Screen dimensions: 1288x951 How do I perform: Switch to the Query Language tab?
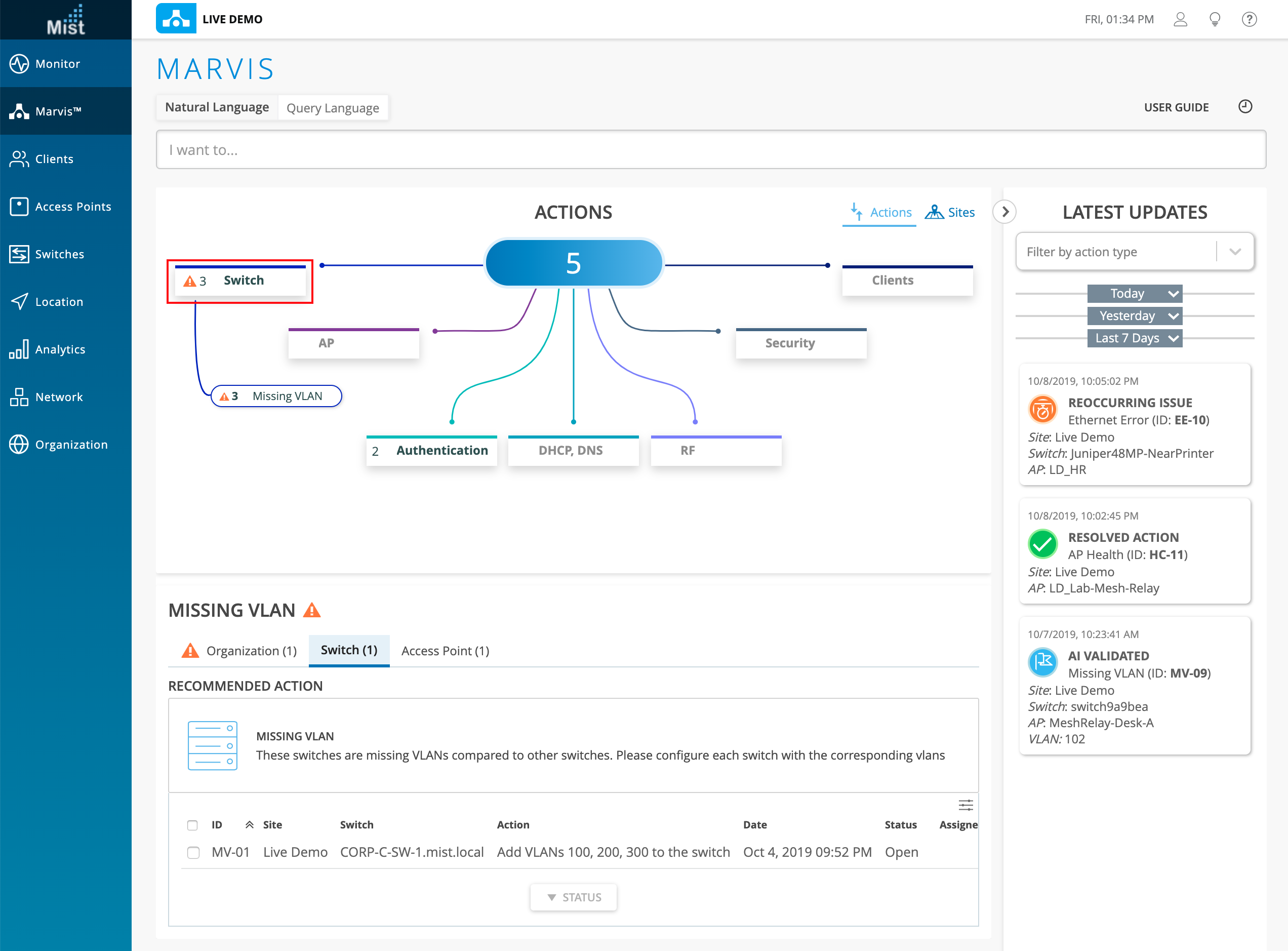click(x=332, y=108)
